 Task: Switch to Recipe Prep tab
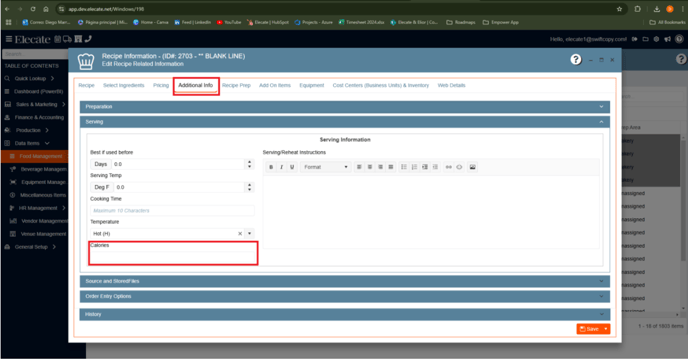coord(236,85)
